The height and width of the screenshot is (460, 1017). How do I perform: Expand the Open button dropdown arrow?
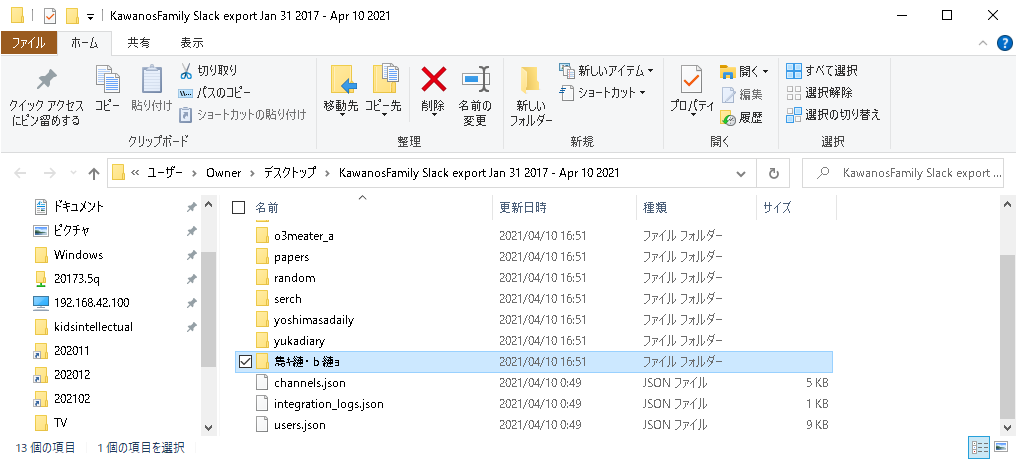(765, 71)
